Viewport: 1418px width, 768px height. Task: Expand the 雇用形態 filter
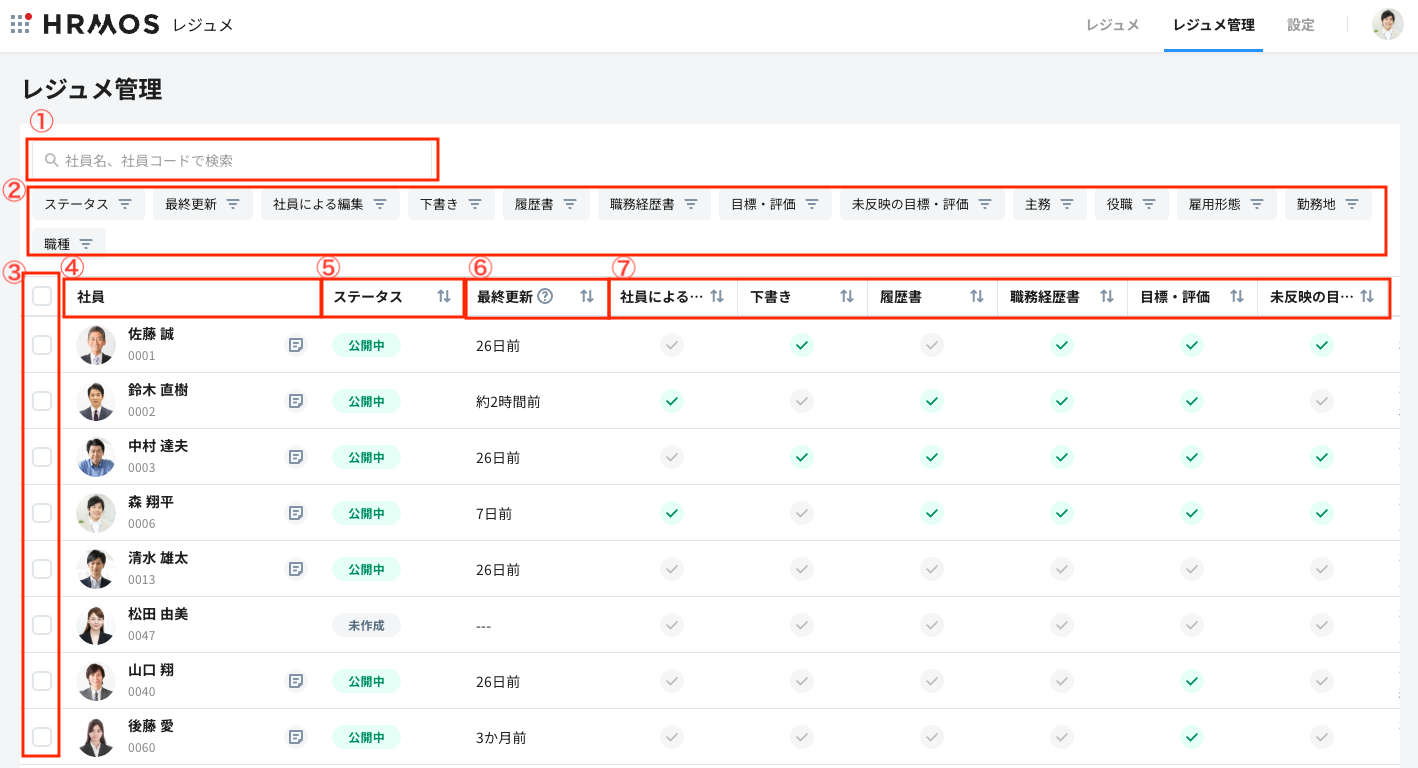1226,204
